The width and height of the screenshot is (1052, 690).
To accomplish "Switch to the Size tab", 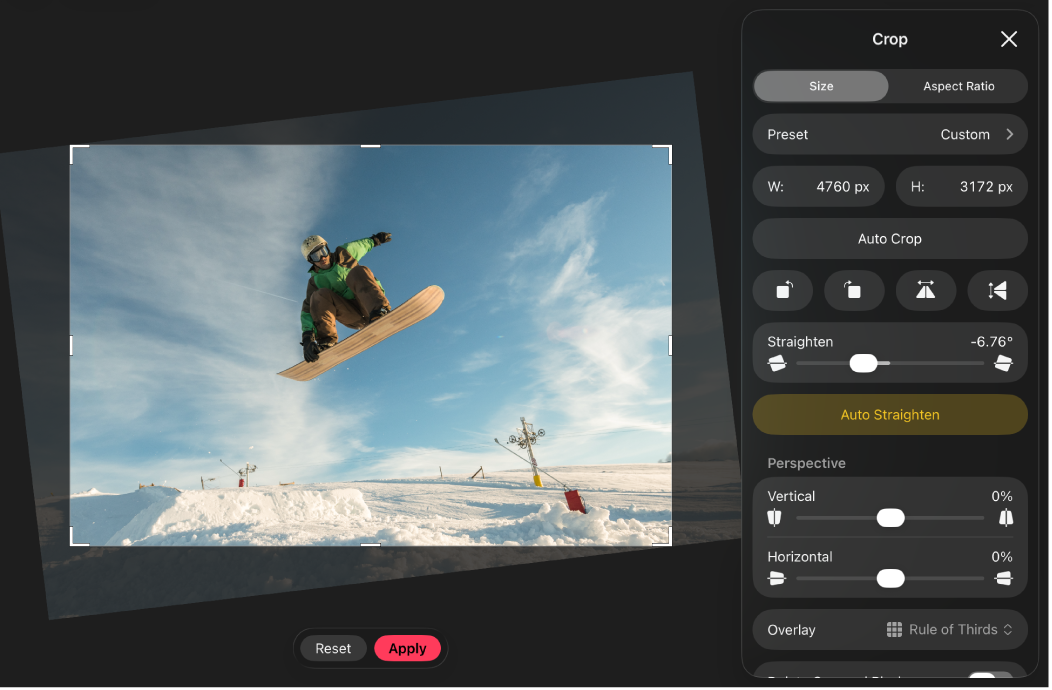I will [x=821, y=86].
